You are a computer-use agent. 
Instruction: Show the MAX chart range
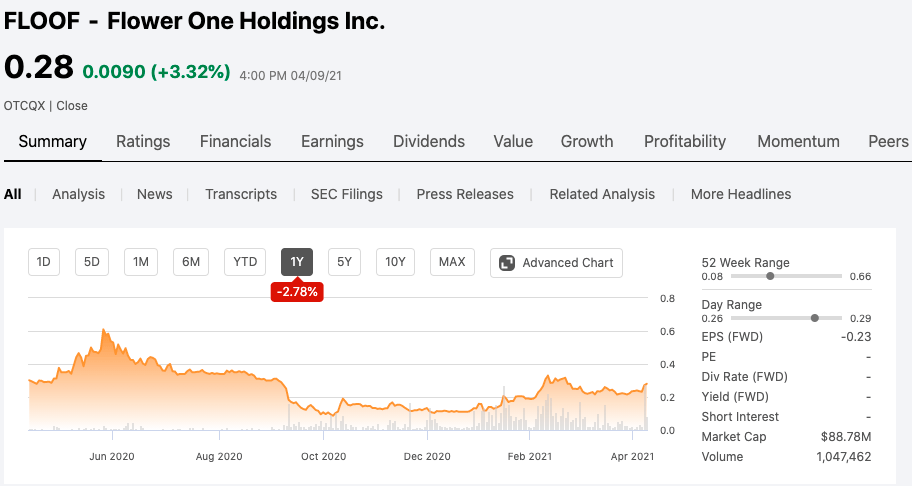coord(452,262)
